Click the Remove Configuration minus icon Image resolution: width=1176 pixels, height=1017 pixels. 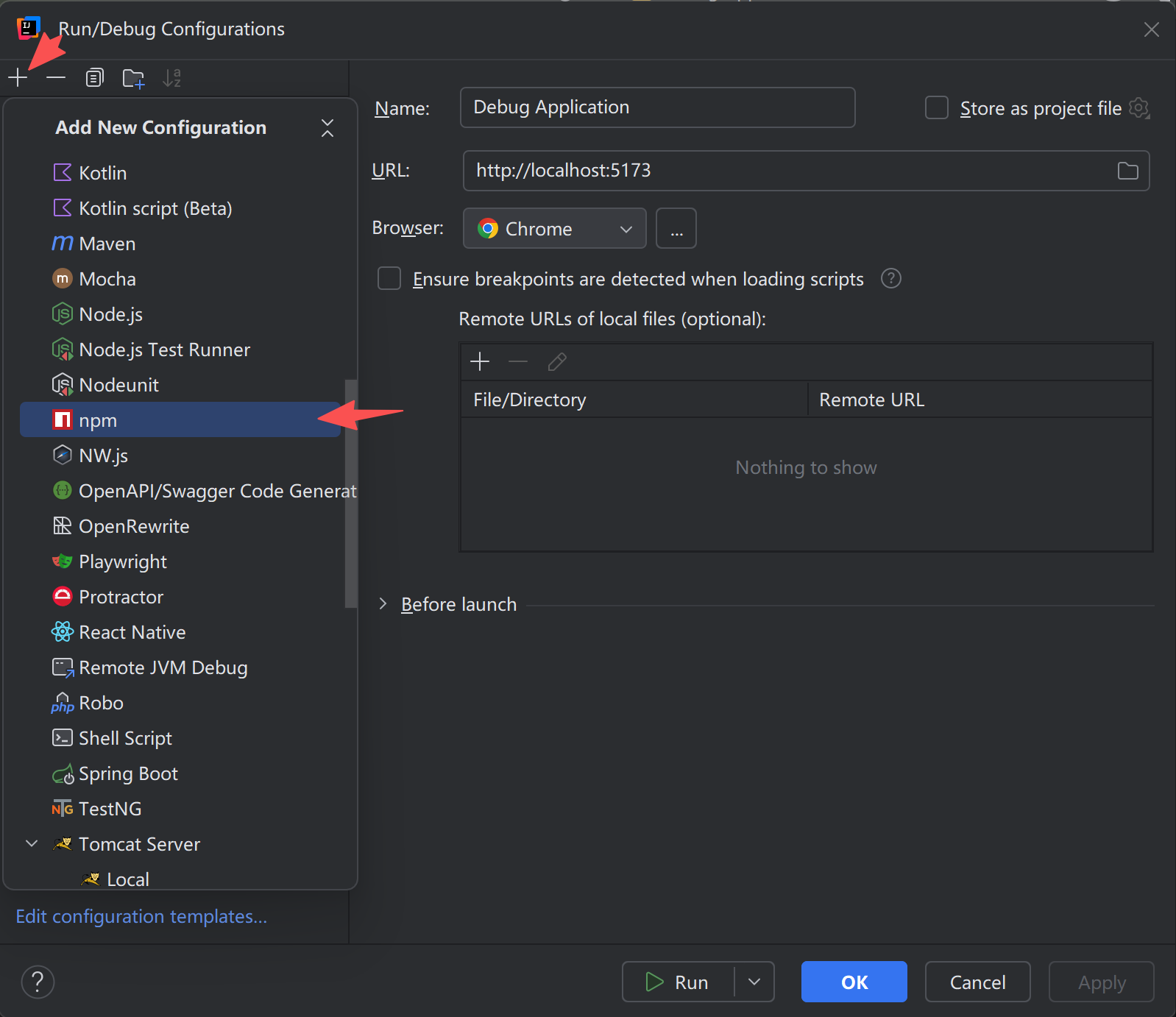click(x=56, y=77)
